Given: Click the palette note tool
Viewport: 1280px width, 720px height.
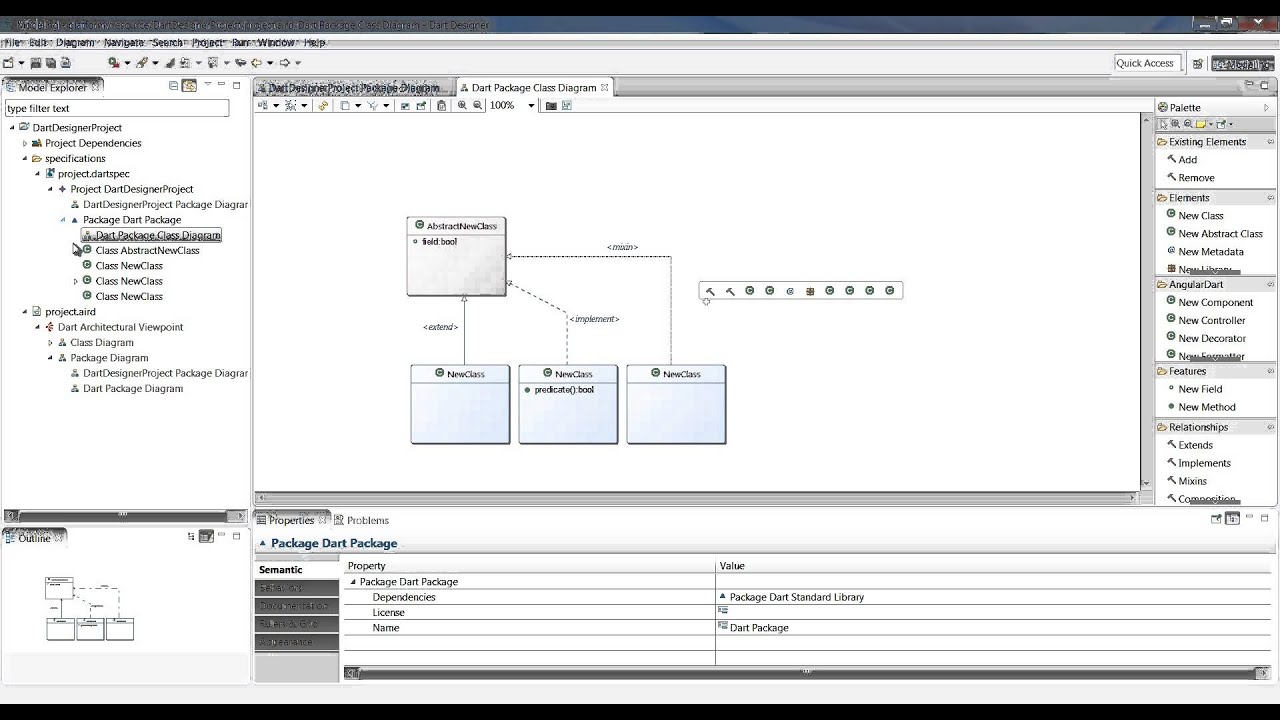Looking at the screenshot, I should coord(1201,125).
